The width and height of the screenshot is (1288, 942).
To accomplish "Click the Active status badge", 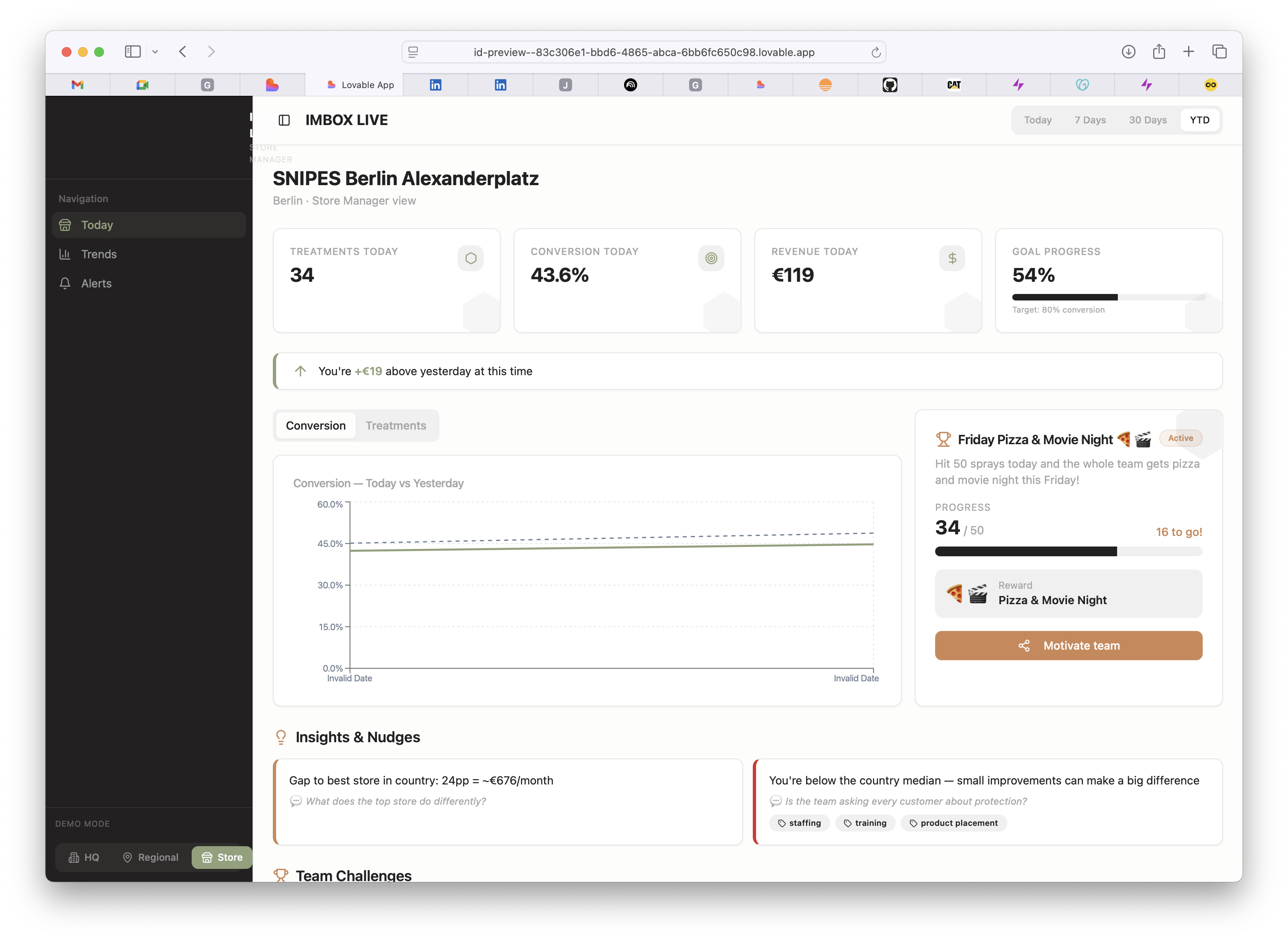I will coord(1180,439).
